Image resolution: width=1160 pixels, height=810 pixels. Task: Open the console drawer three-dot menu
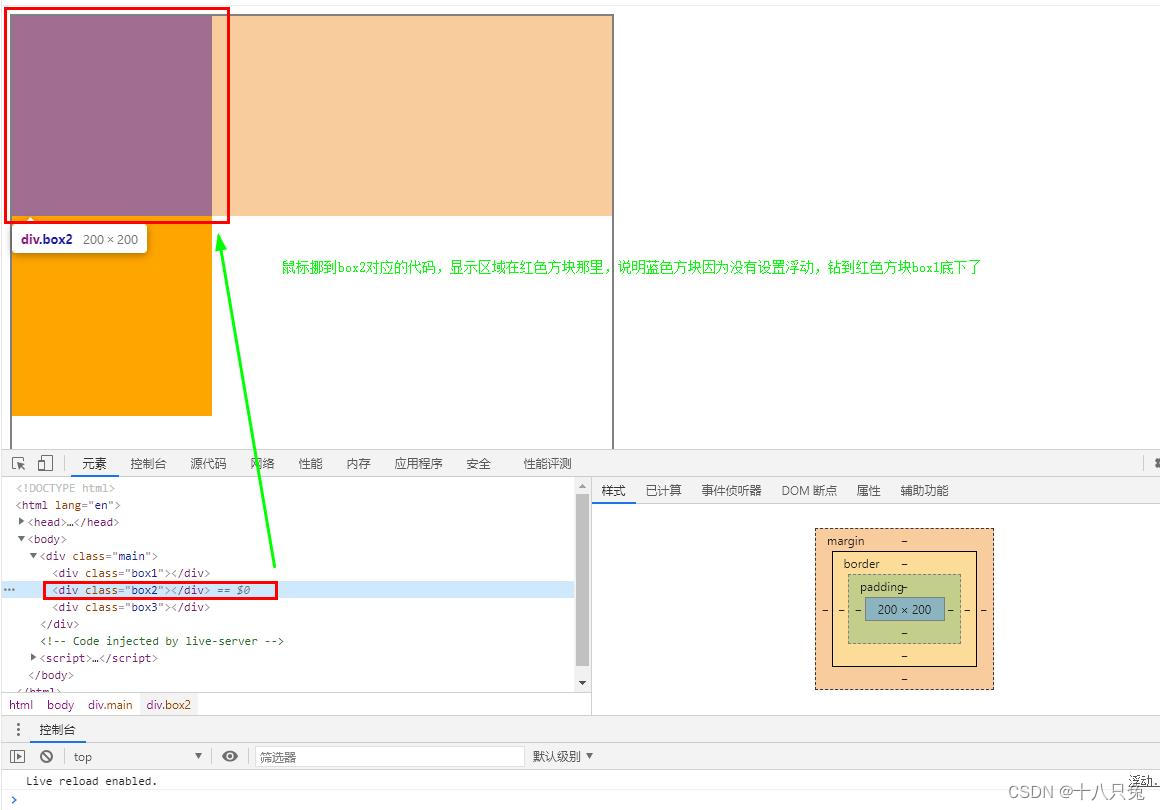tap(18, 730)
